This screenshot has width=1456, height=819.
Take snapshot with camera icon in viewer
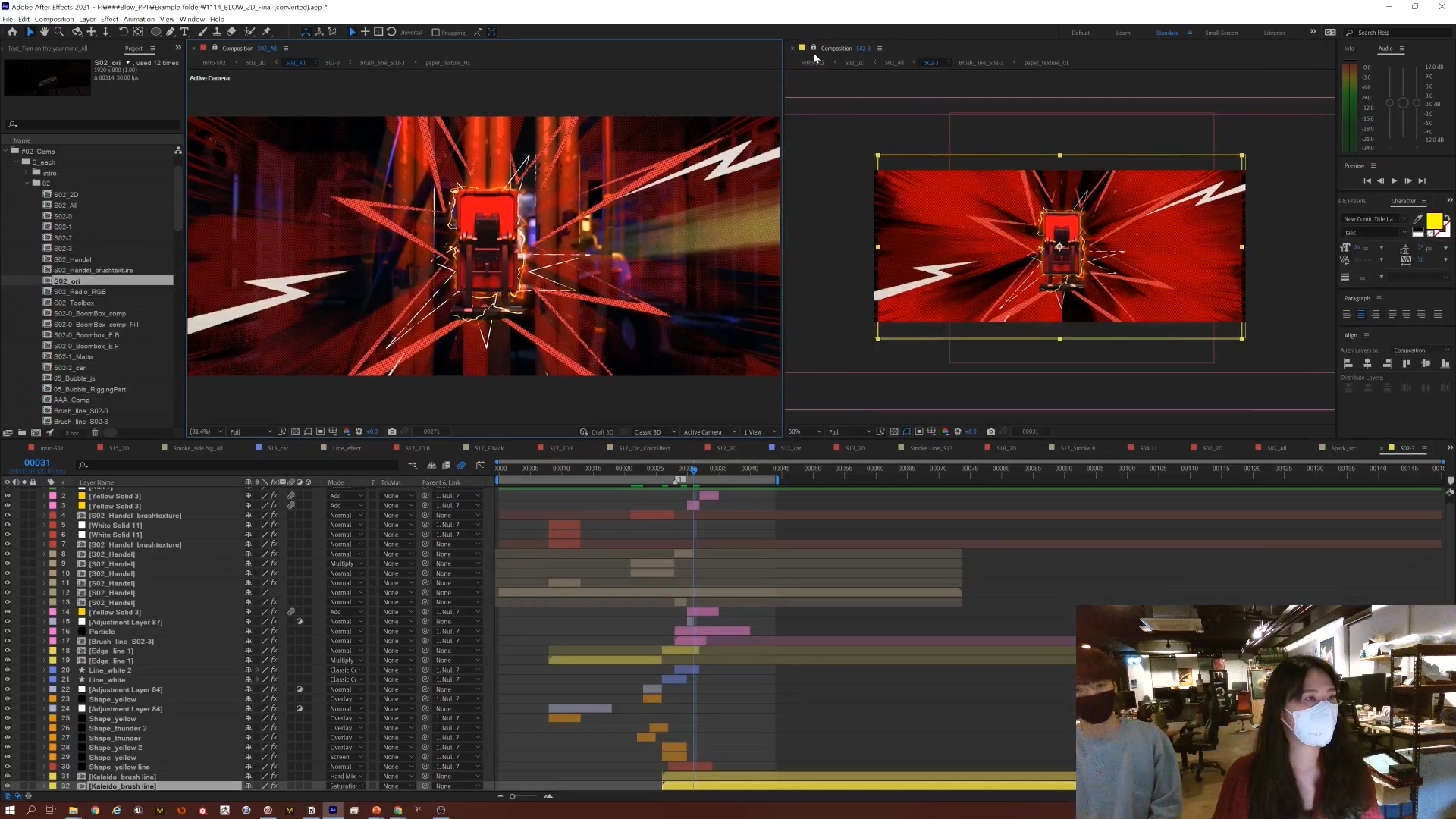coord(392,431)
